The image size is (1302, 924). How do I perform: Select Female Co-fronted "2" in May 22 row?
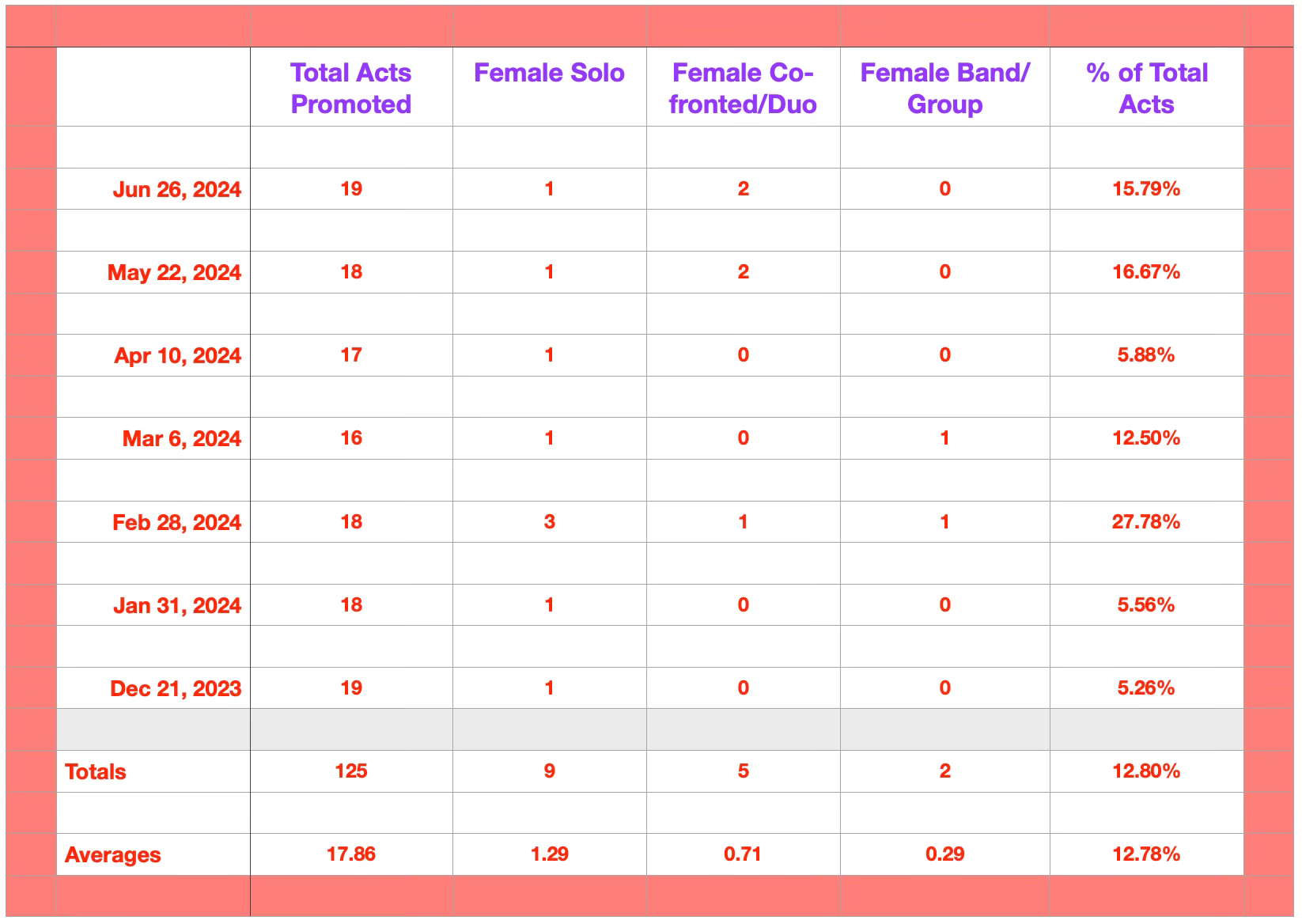click(x=743, y=271)
